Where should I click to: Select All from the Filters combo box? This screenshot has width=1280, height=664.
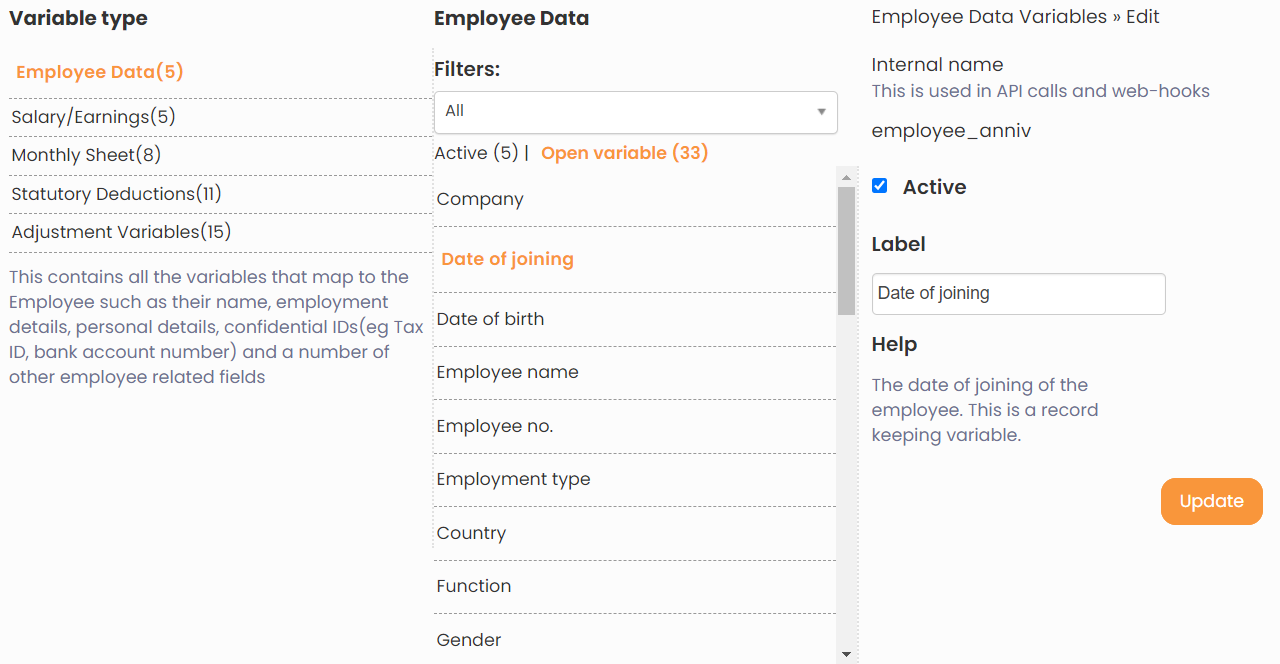point(635,112)
